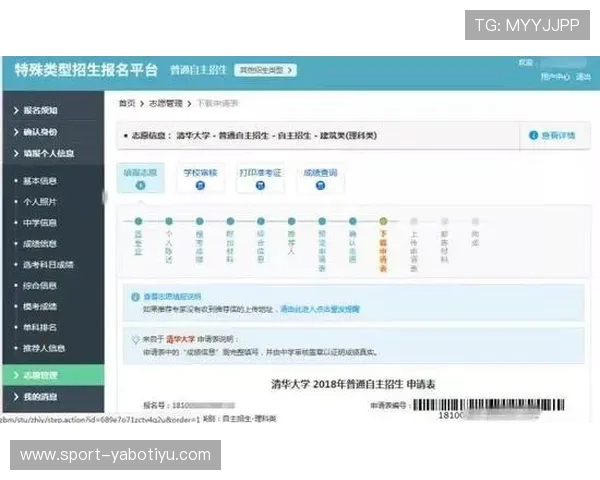
Task: Open 基本信息 in the sidebar
Action: click(x=40, y=181)
